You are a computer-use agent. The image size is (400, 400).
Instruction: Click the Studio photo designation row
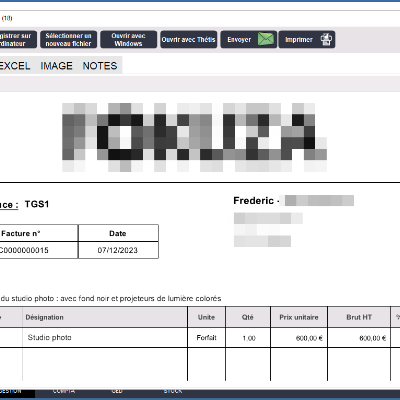tap(93, 337)
